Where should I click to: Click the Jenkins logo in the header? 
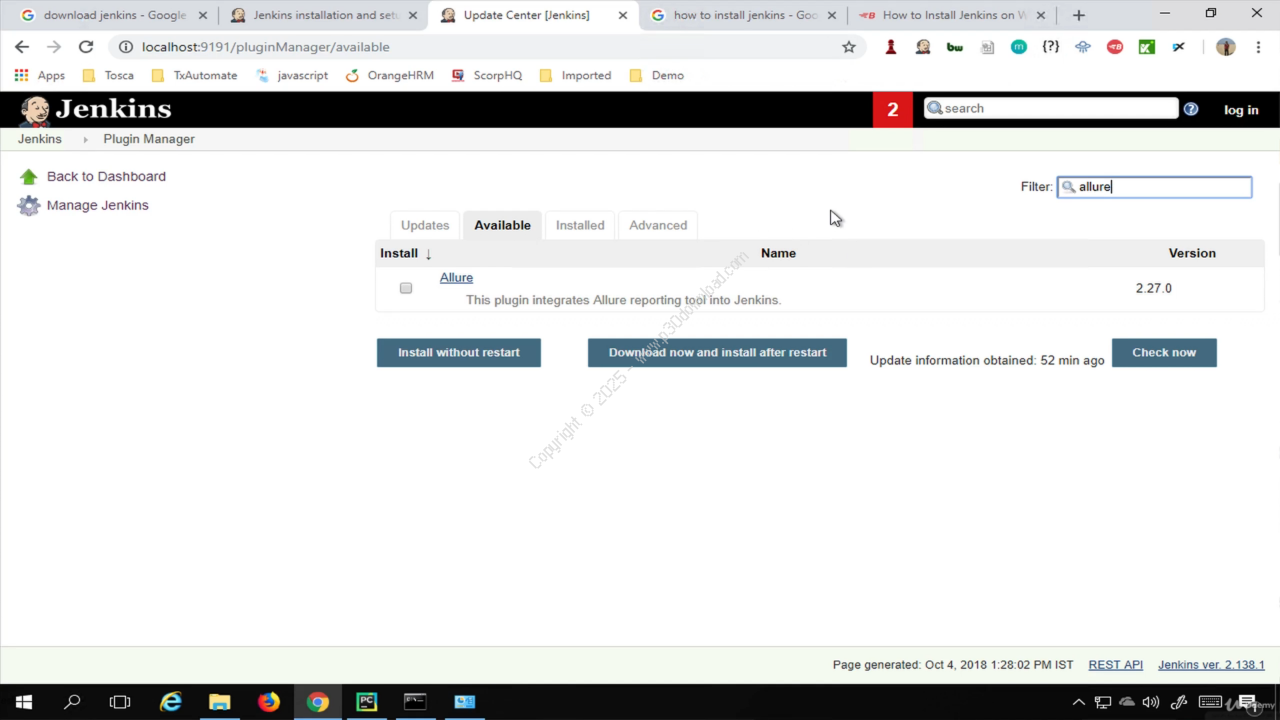(x=96, y=110)
